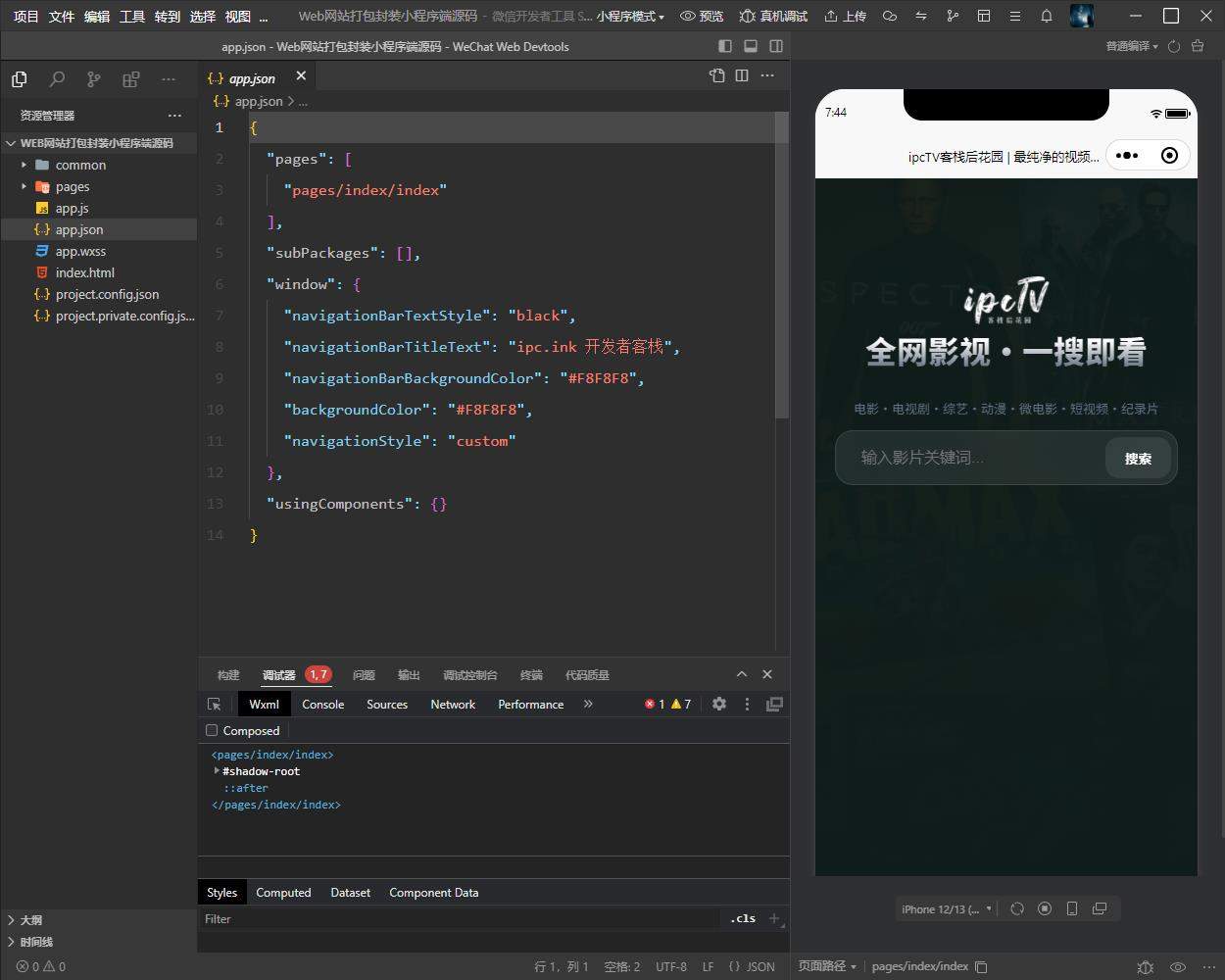Click the 预览 preview eye button

coord(702,16)
